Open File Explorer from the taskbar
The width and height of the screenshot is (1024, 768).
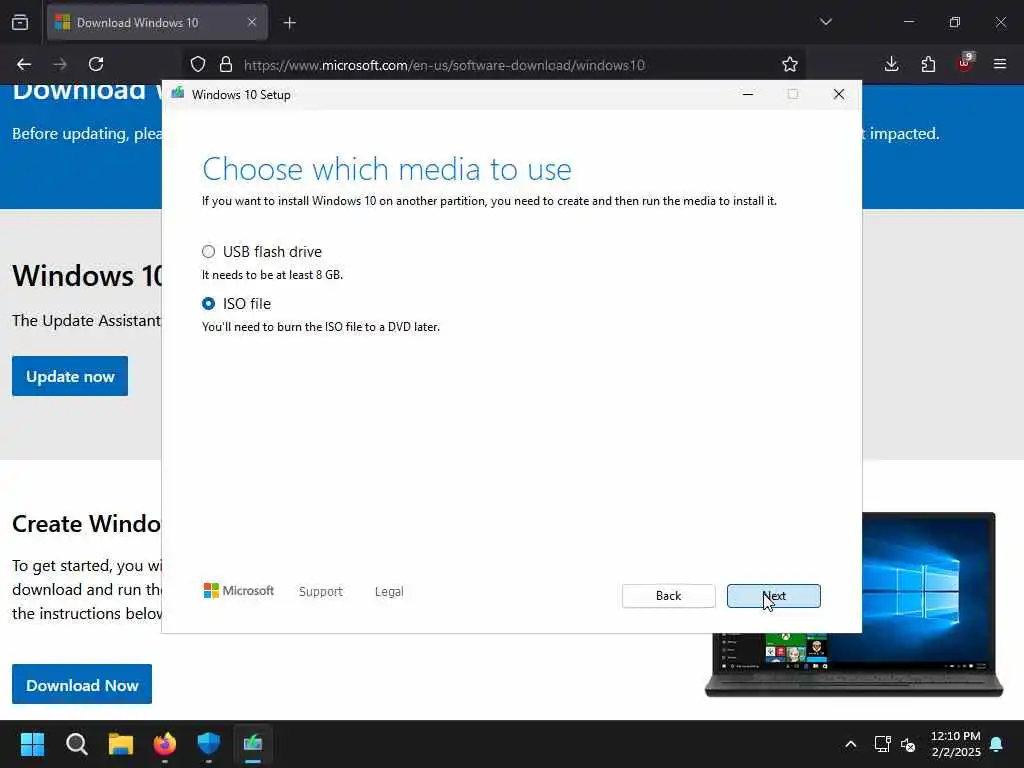pos(121,744)
